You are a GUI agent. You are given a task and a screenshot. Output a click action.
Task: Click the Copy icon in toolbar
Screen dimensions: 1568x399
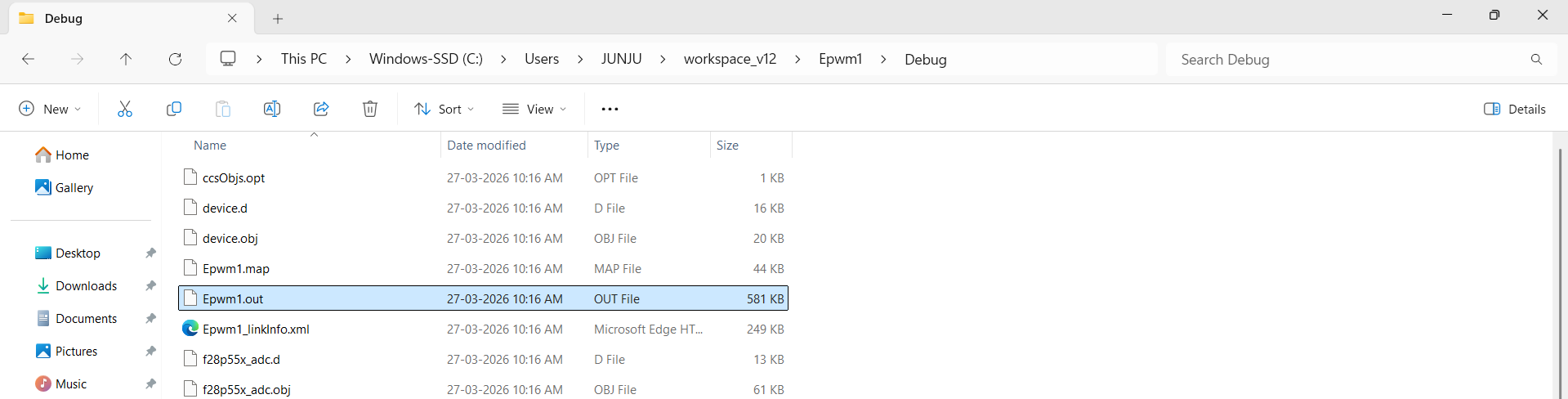click(x=174, y=109)
